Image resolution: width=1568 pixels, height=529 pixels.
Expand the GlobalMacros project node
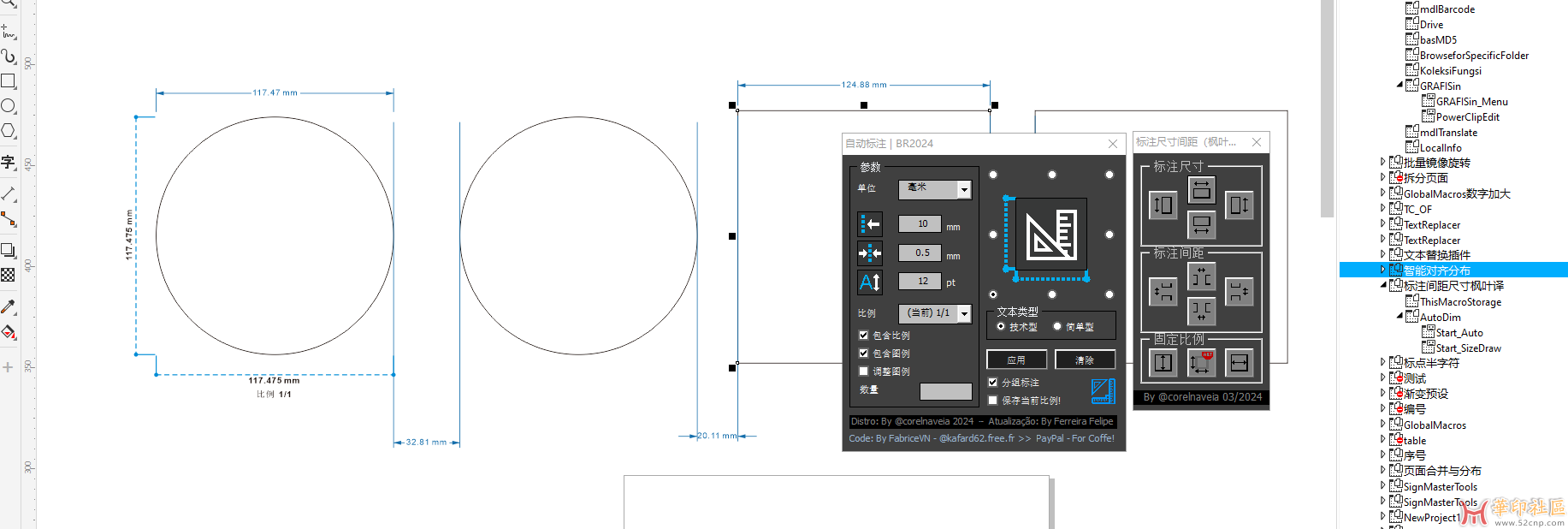click(x=1383, y=424)
